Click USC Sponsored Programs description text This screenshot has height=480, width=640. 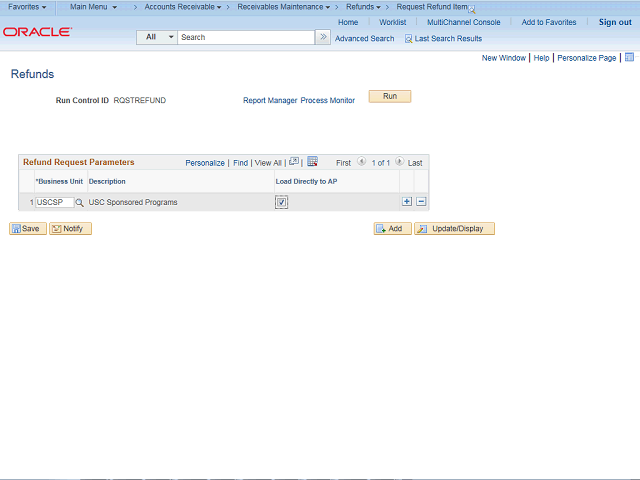[x=133, y=202]
